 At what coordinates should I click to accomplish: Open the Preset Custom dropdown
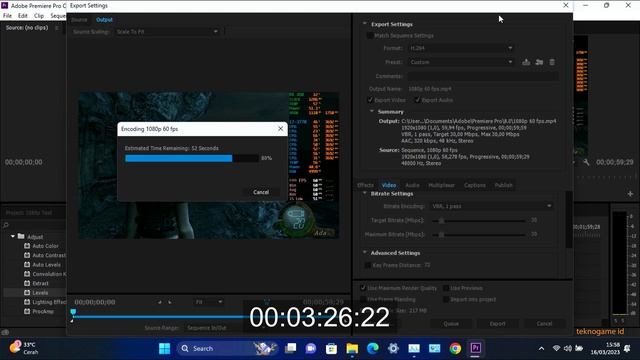(460, 62)
